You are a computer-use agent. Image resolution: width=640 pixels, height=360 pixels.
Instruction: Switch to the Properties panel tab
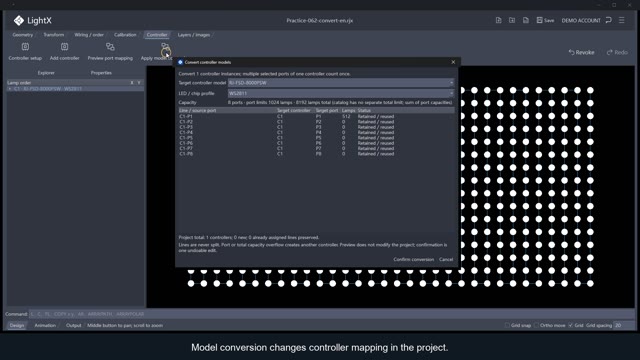click(x=101, y=73)
